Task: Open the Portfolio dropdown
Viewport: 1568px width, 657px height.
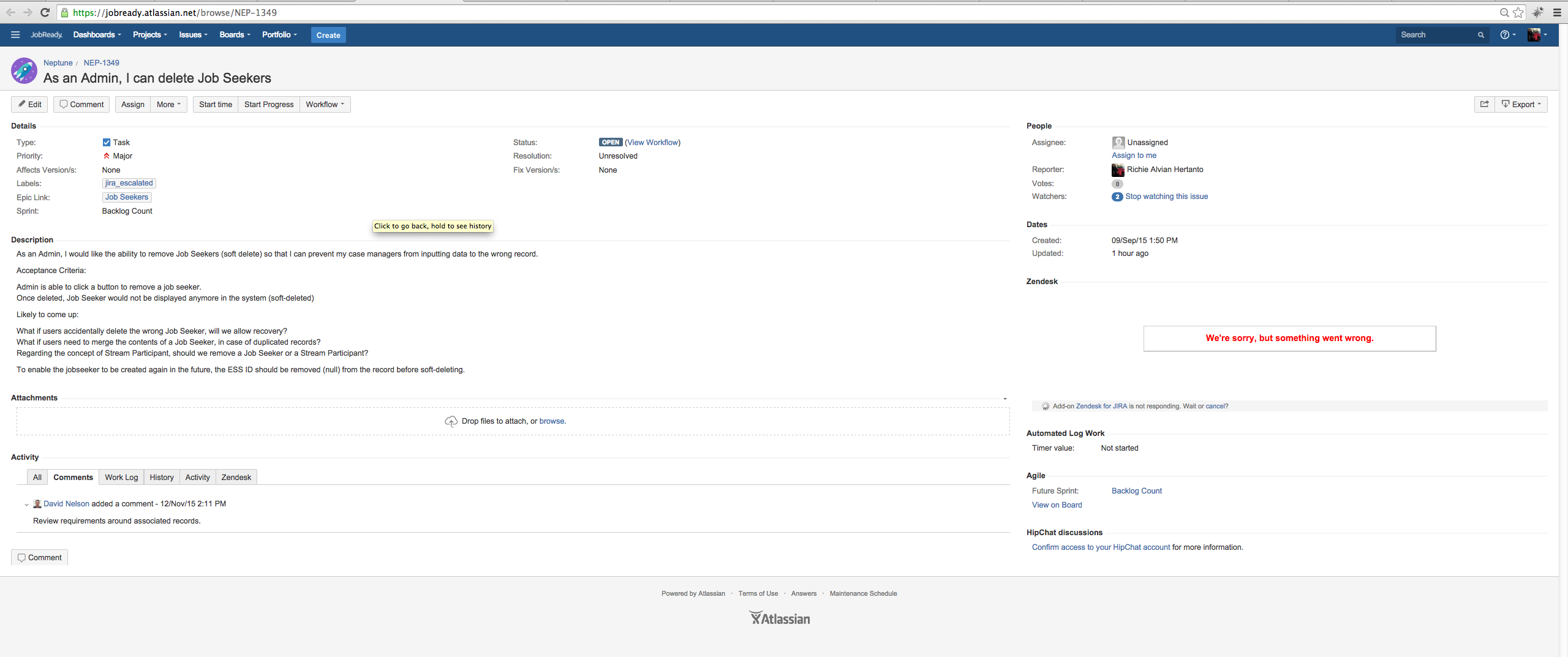Action: click(280, 35)
